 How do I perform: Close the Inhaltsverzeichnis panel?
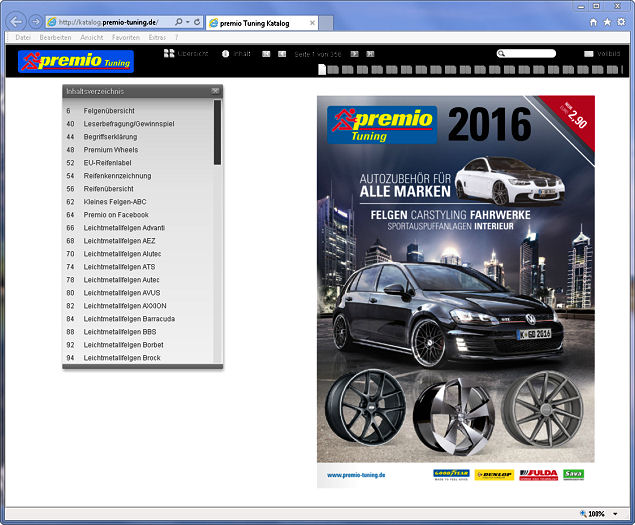pos(215,91)
